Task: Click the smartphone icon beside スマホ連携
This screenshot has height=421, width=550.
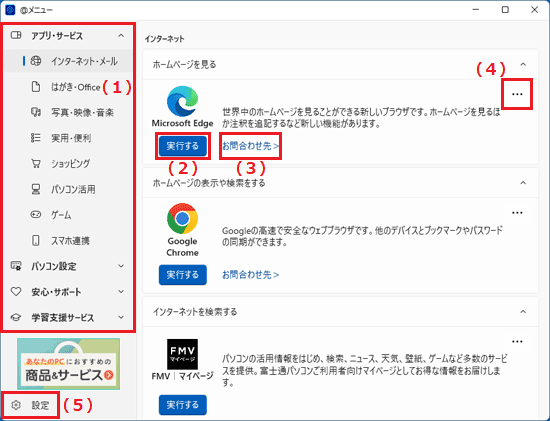Action: point(36,240)
